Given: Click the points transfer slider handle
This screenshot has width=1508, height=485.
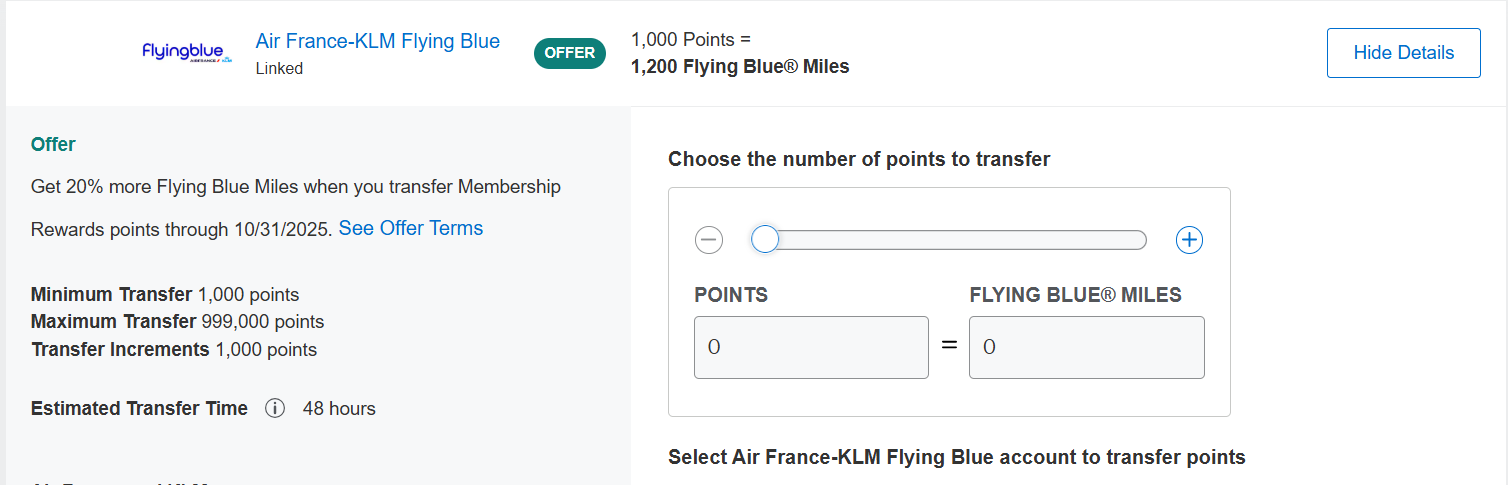Looking at the screenshot, I should 765,240.
